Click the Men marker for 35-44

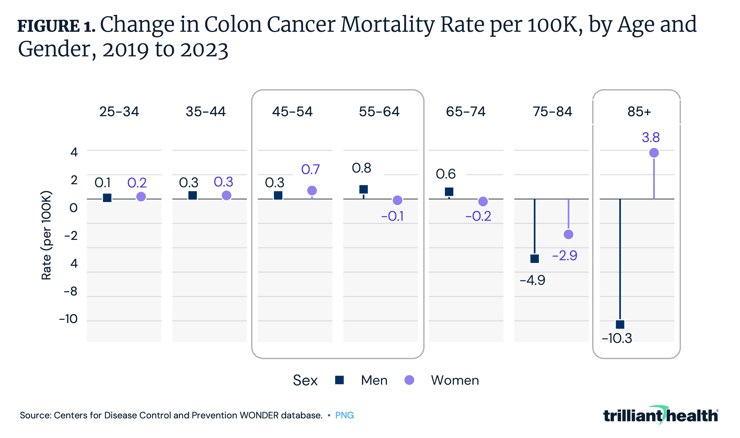click(193, 196)
